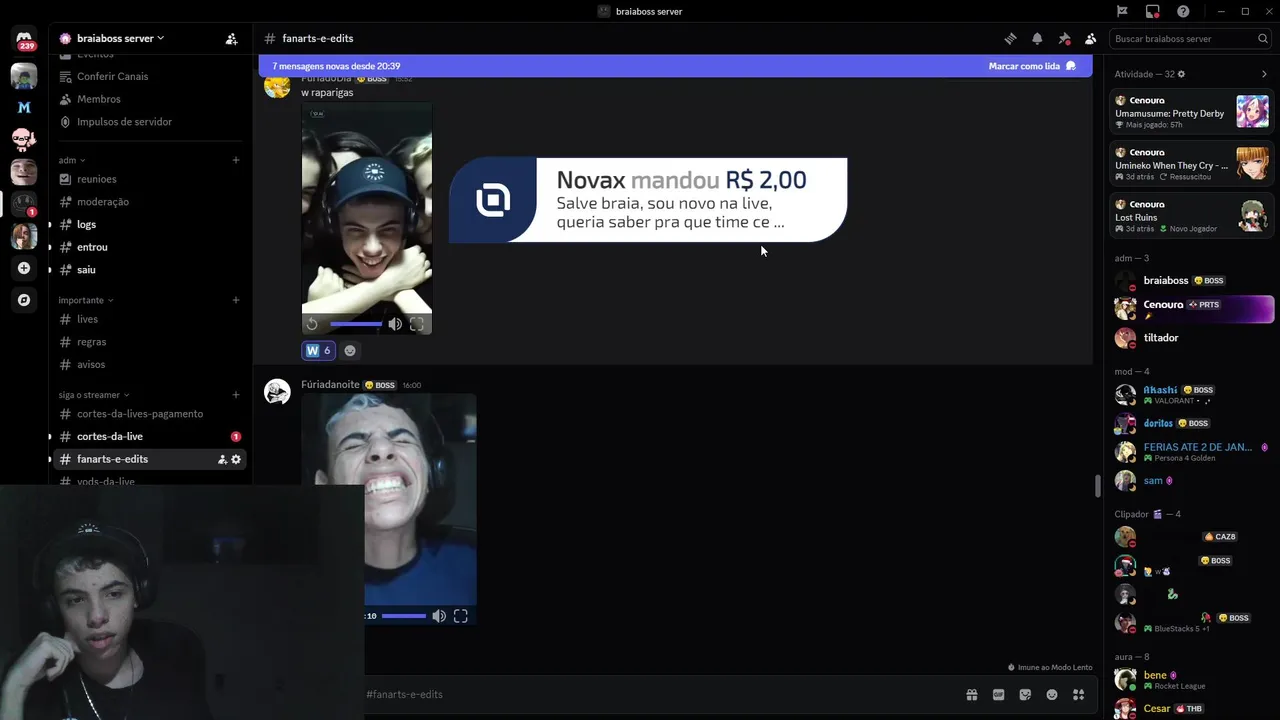Toggle the W reaction with 6 votes
The width and height of the screenshot is (1280, 720).
318,350
